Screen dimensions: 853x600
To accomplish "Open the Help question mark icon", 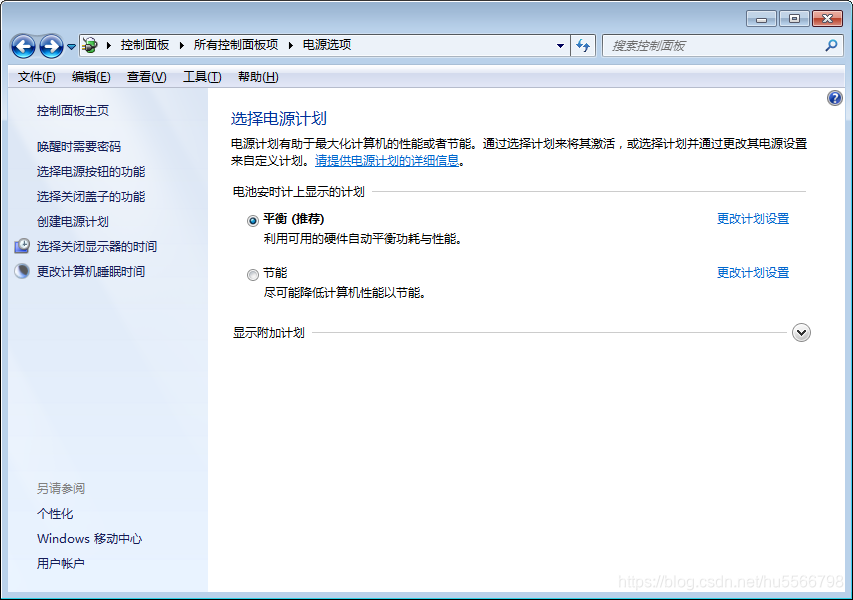I will (835, 98).
